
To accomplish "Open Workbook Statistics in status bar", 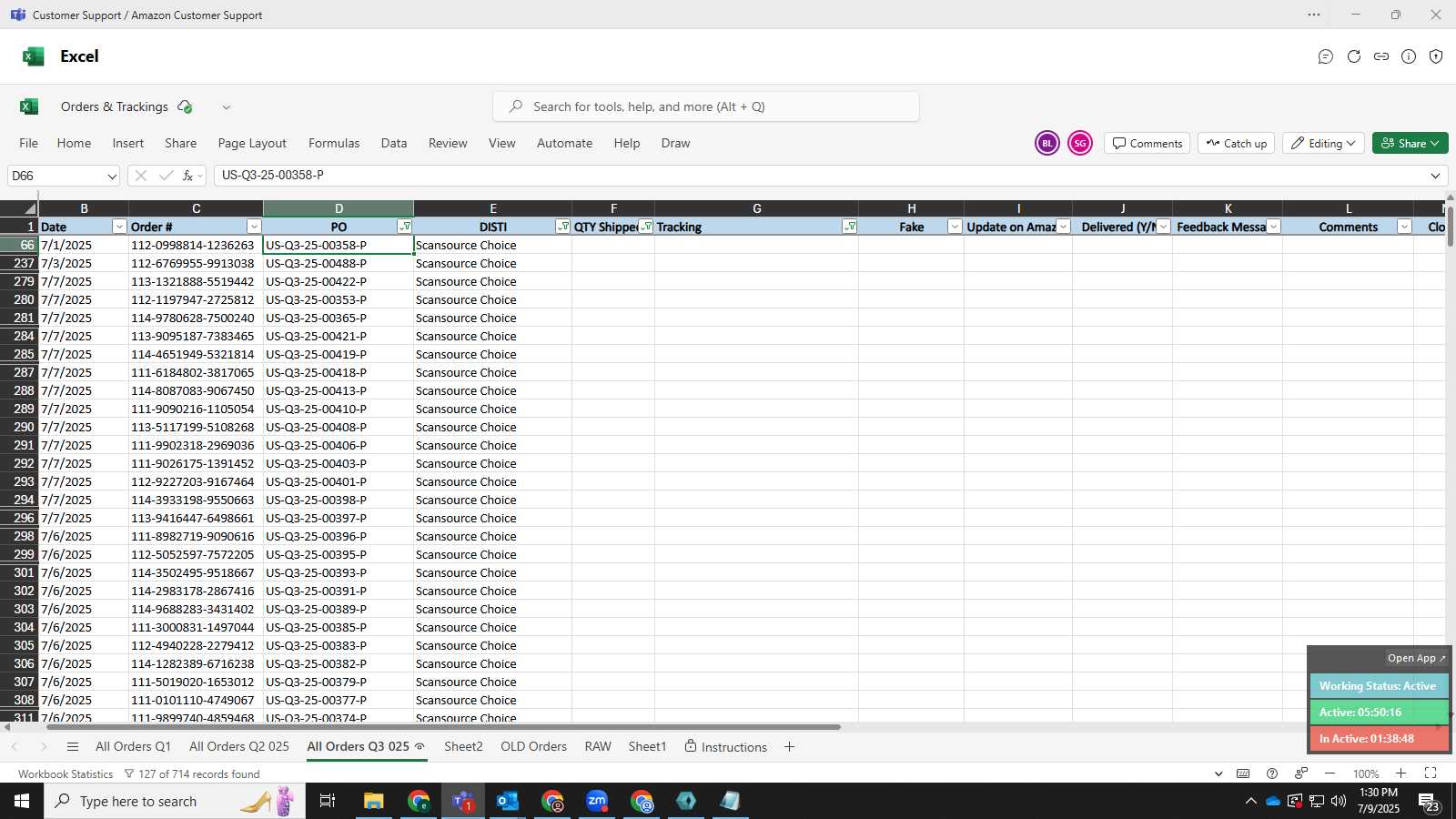I will tap(66, 774).
